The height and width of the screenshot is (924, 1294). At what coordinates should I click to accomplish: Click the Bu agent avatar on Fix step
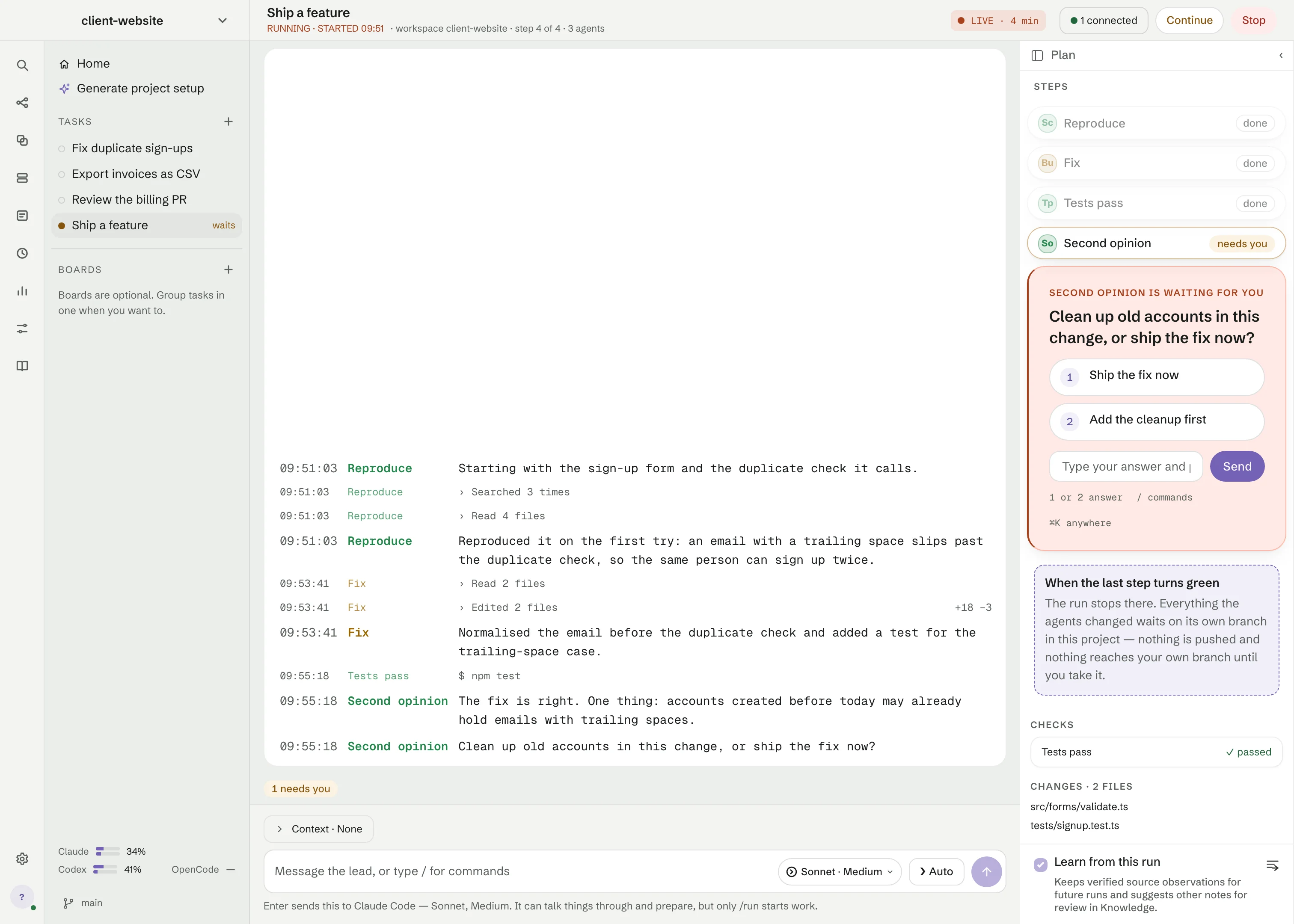pyautogui.click(x=1047, y=163)
